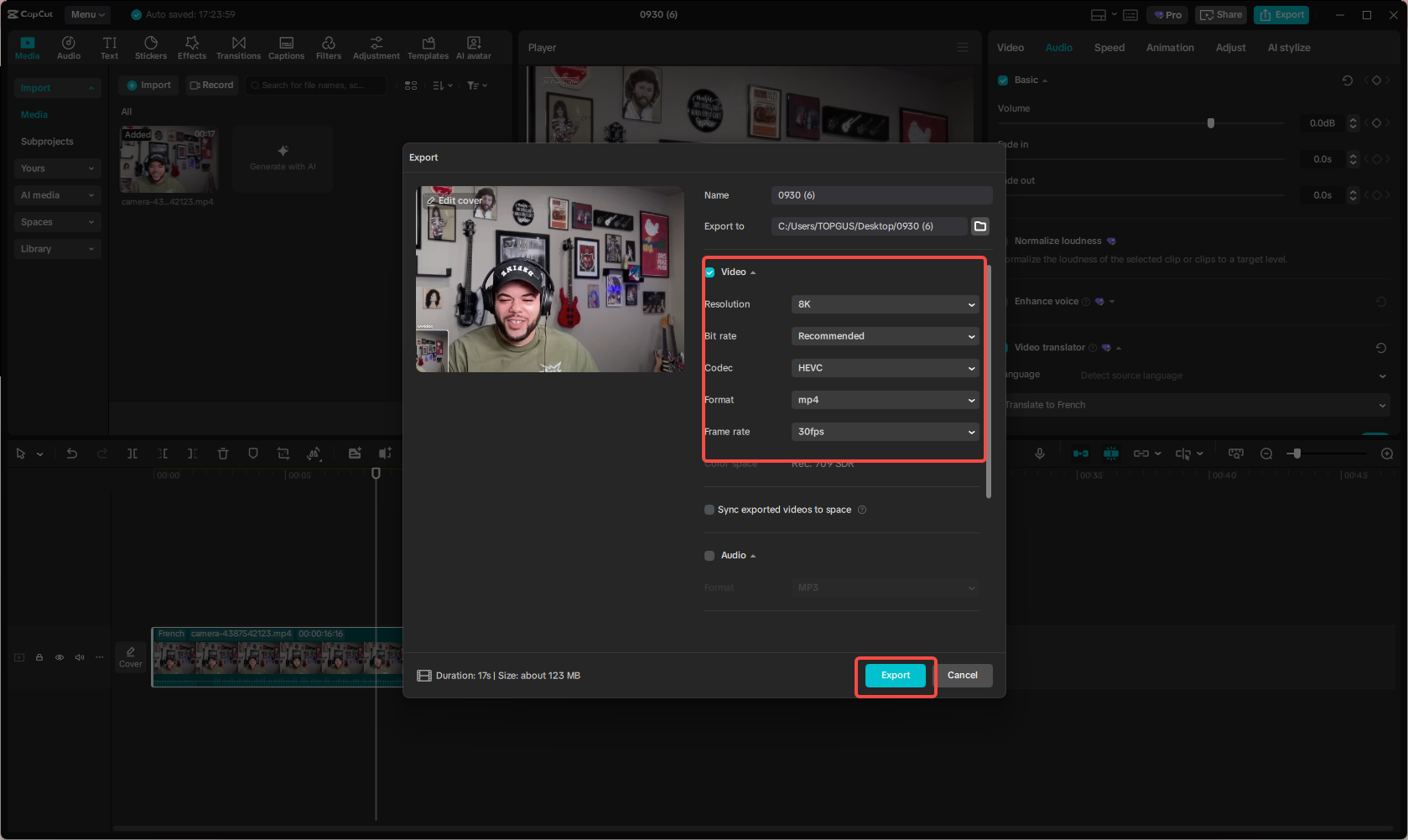Open the Resolution dropdown set to 8K
This screenshot has width=1408, height=840.
point(885,303)
